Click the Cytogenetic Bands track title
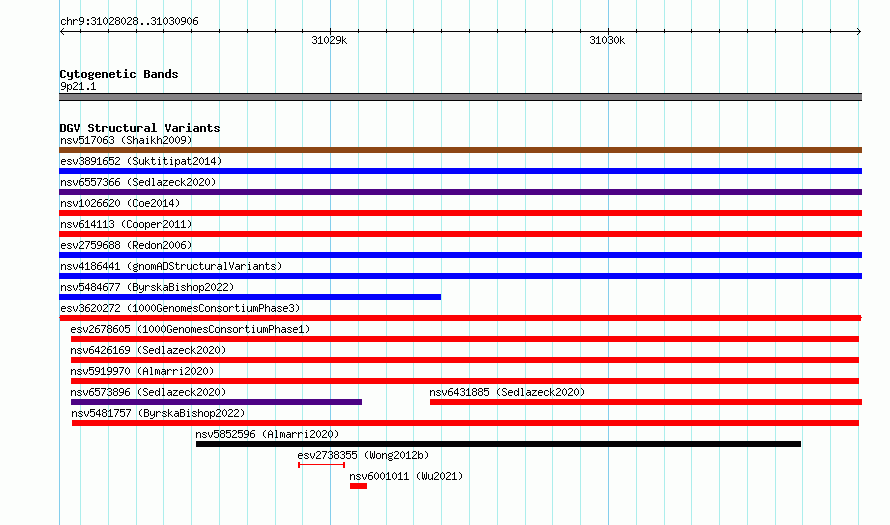This screenshot has width=890, height=525. click(119, 74)
